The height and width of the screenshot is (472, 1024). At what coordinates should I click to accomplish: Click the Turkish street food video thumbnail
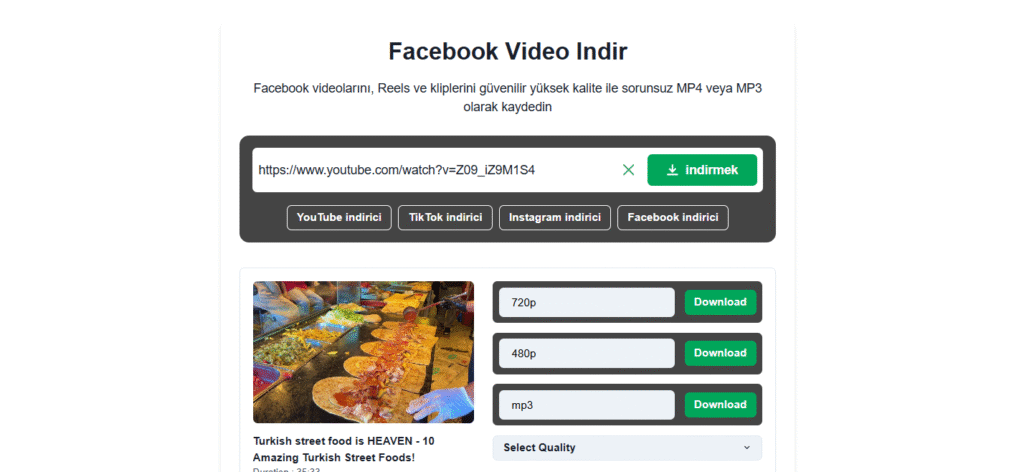(x=363, y=353)
